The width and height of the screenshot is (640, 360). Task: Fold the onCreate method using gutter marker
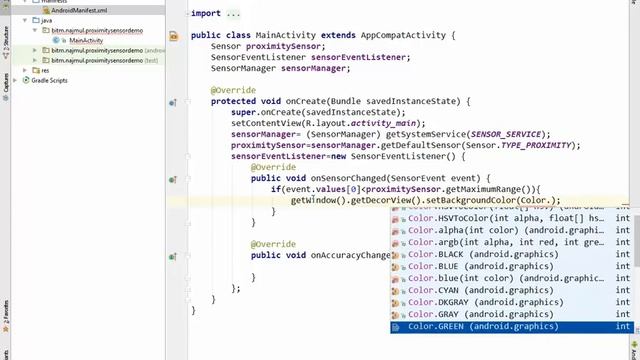coord(188,101)
